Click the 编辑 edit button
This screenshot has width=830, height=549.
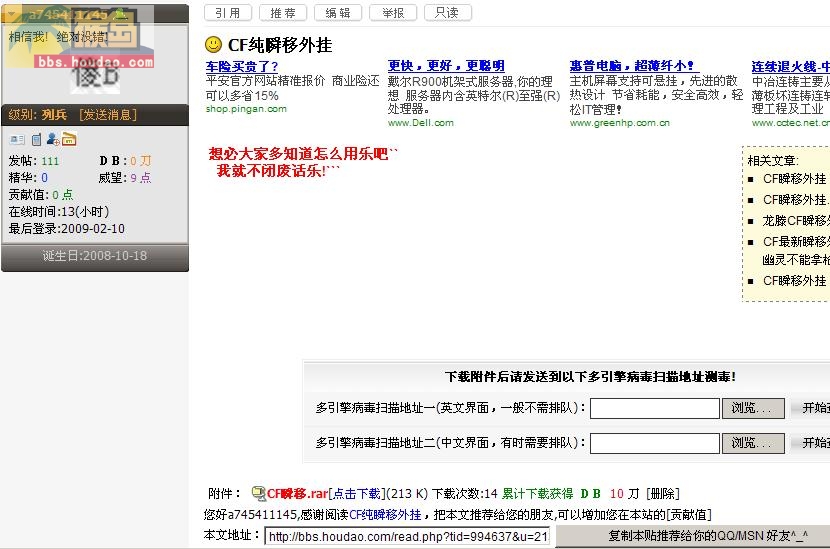click(338, 13)
